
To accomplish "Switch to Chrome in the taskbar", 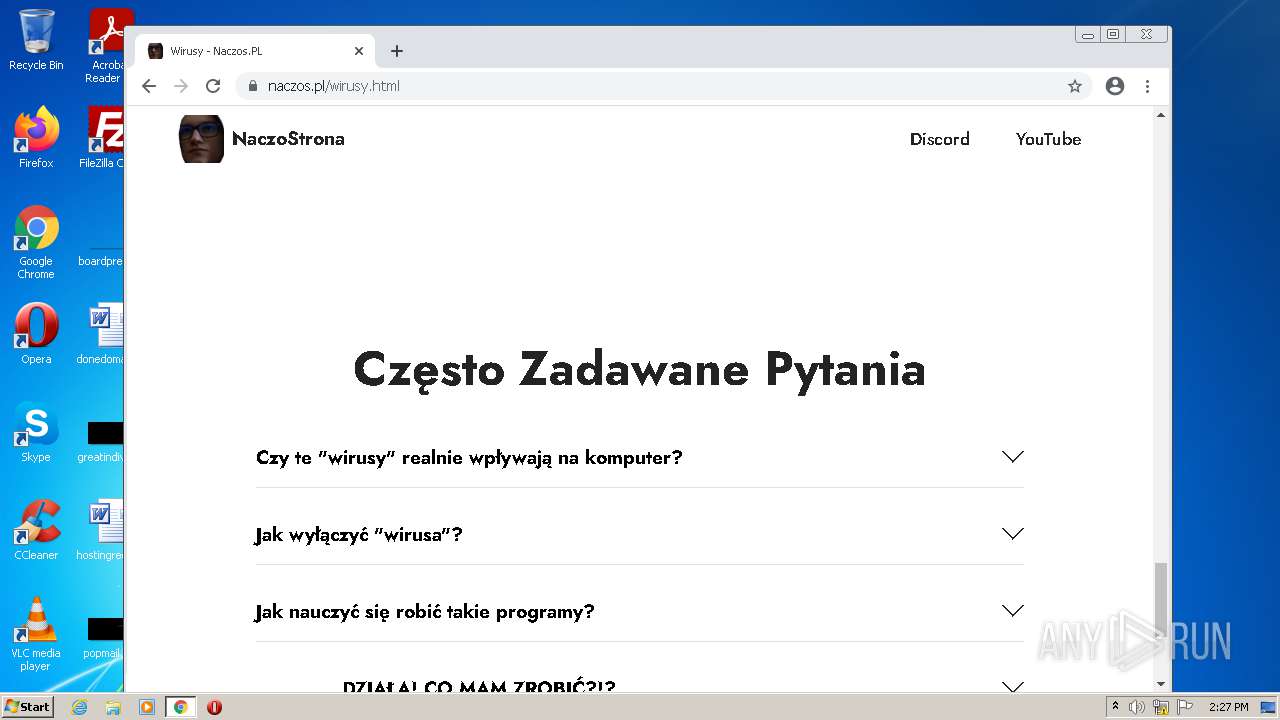I will (181, 707).
